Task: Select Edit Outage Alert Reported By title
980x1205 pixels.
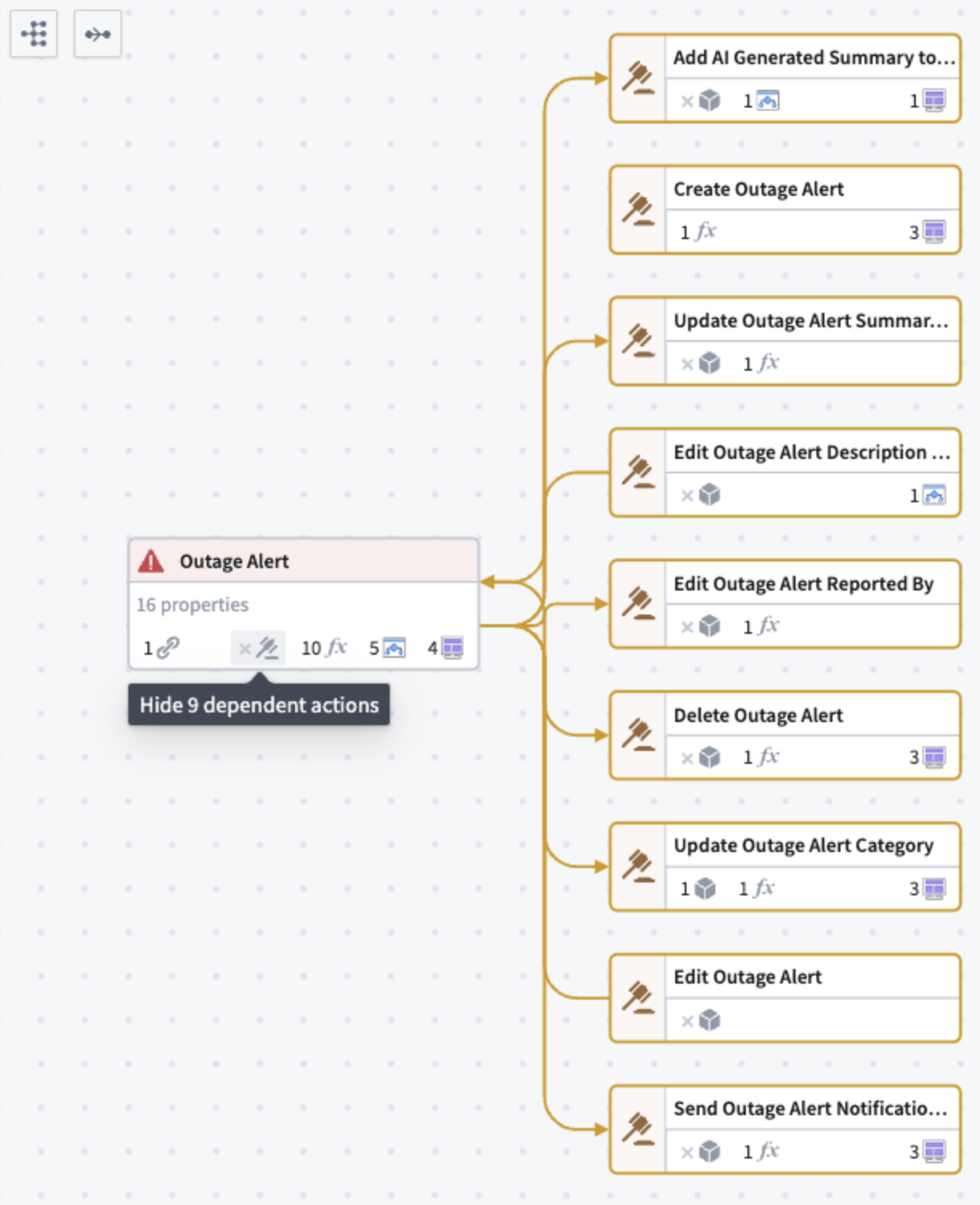Action: tap(804, 584)
